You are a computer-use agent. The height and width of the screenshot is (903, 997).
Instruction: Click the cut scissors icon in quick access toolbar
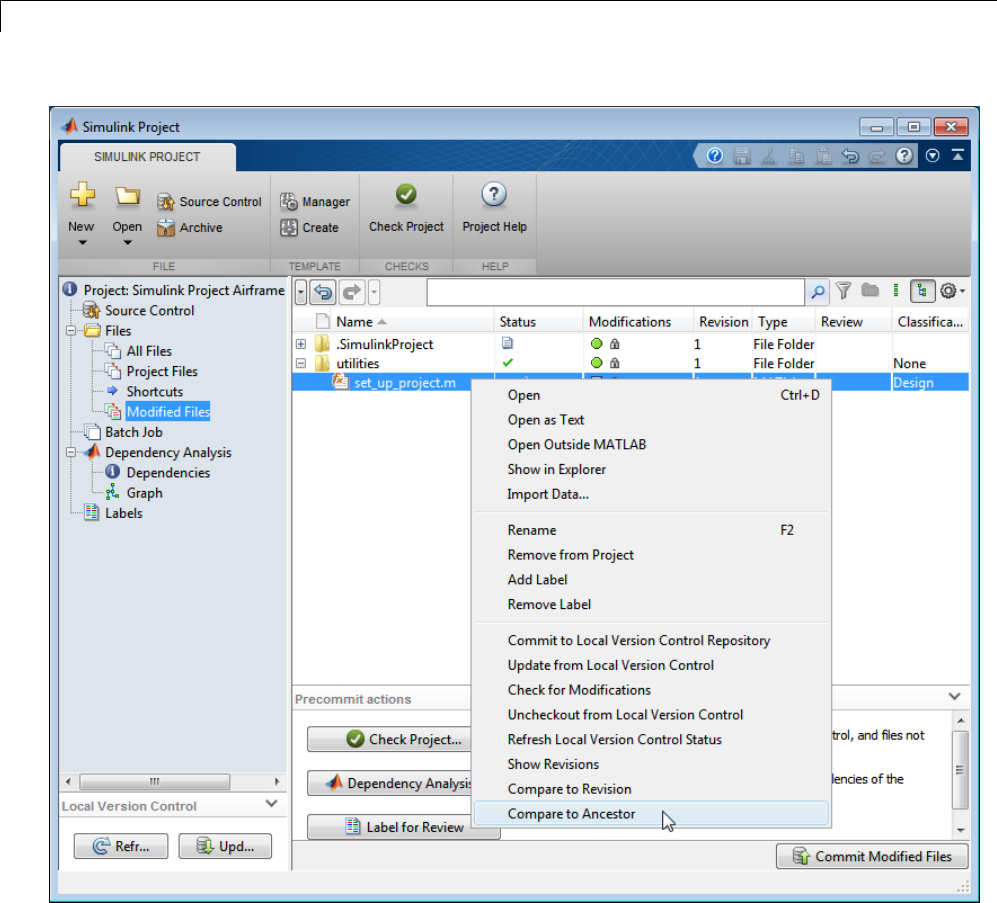[769, 156]
